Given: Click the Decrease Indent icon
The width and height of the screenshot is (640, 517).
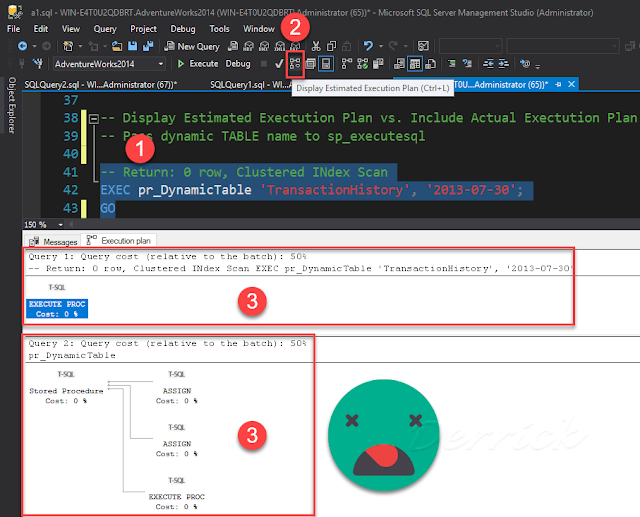Looking at the screenshot, I should point(488,64).
